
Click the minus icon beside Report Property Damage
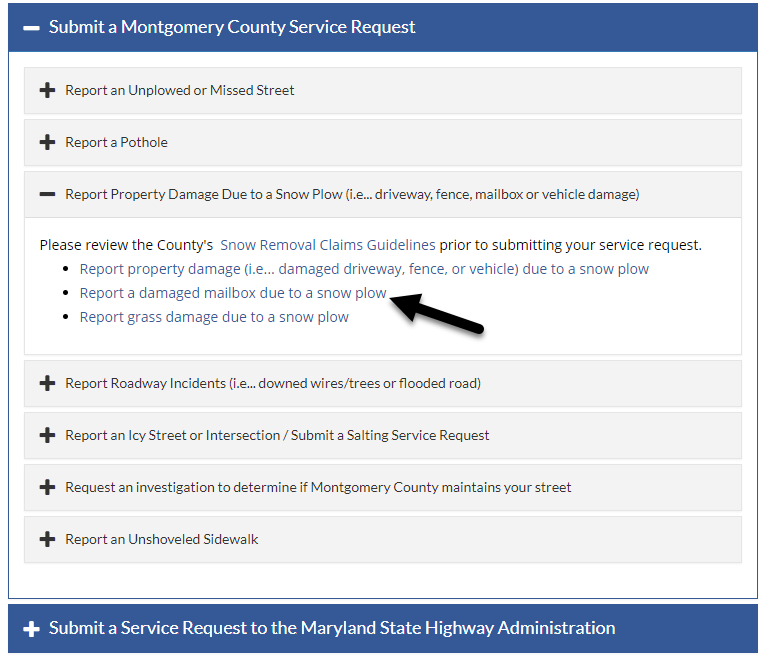click(x=47, y=194)
